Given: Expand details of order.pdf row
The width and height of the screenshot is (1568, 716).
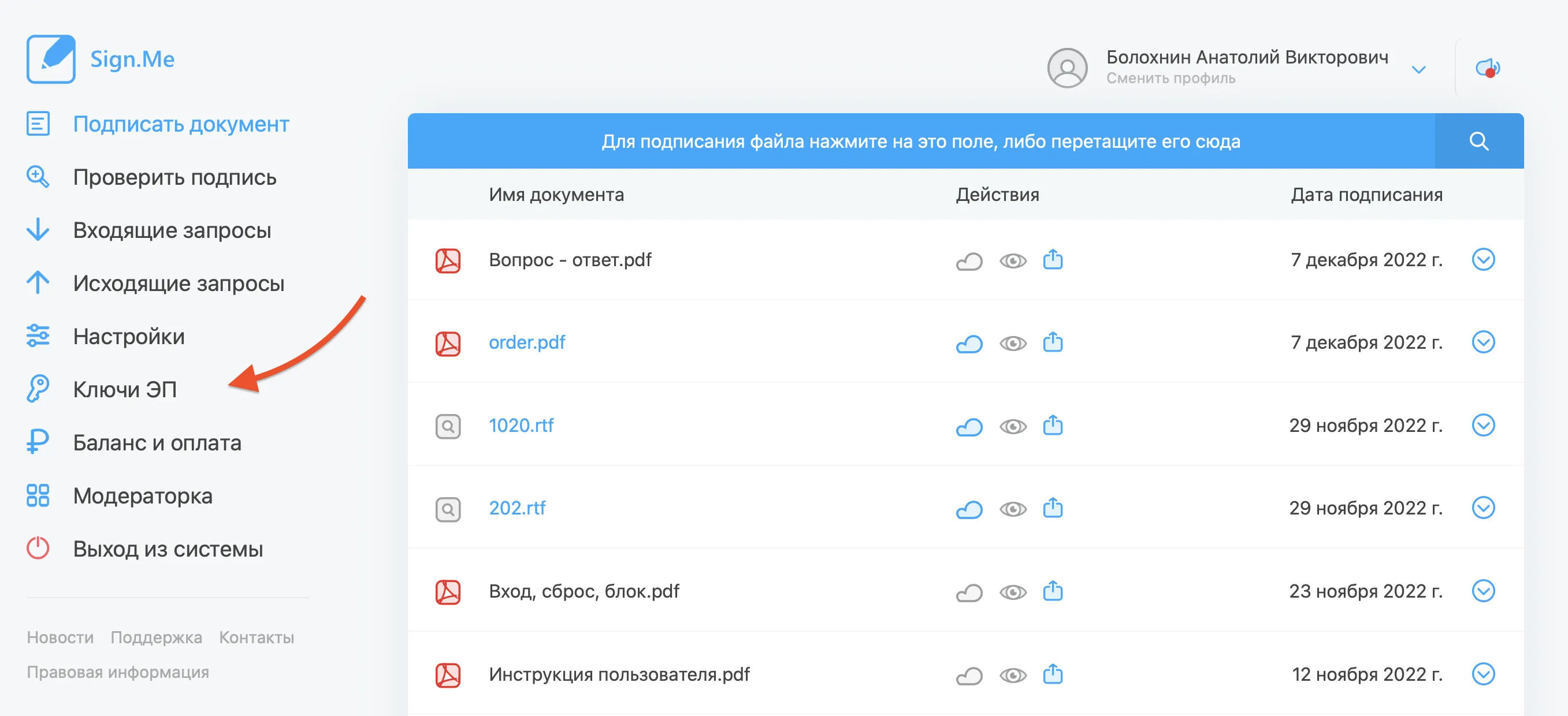Looking at the screenshot, I should click(x=1484, y=342).
